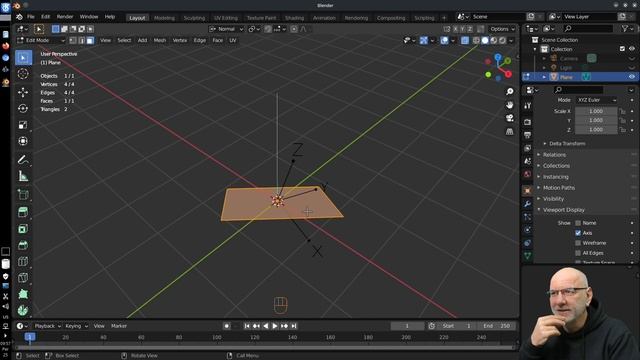Expand the Instancing panel
Viewport: 640px width, 360px height.
pos(555,177)
